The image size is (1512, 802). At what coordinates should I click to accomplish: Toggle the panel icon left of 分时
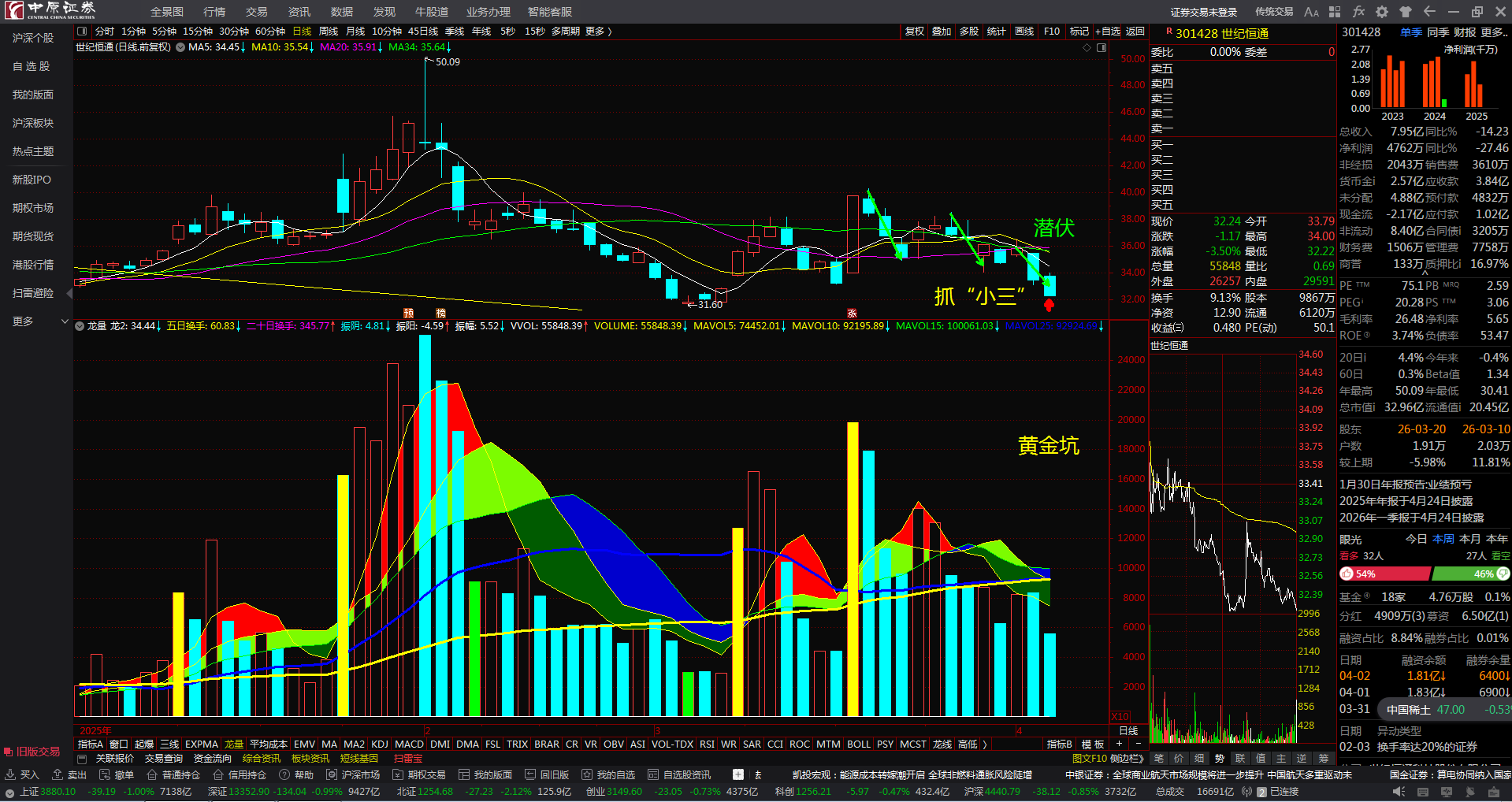click(82, 32)
